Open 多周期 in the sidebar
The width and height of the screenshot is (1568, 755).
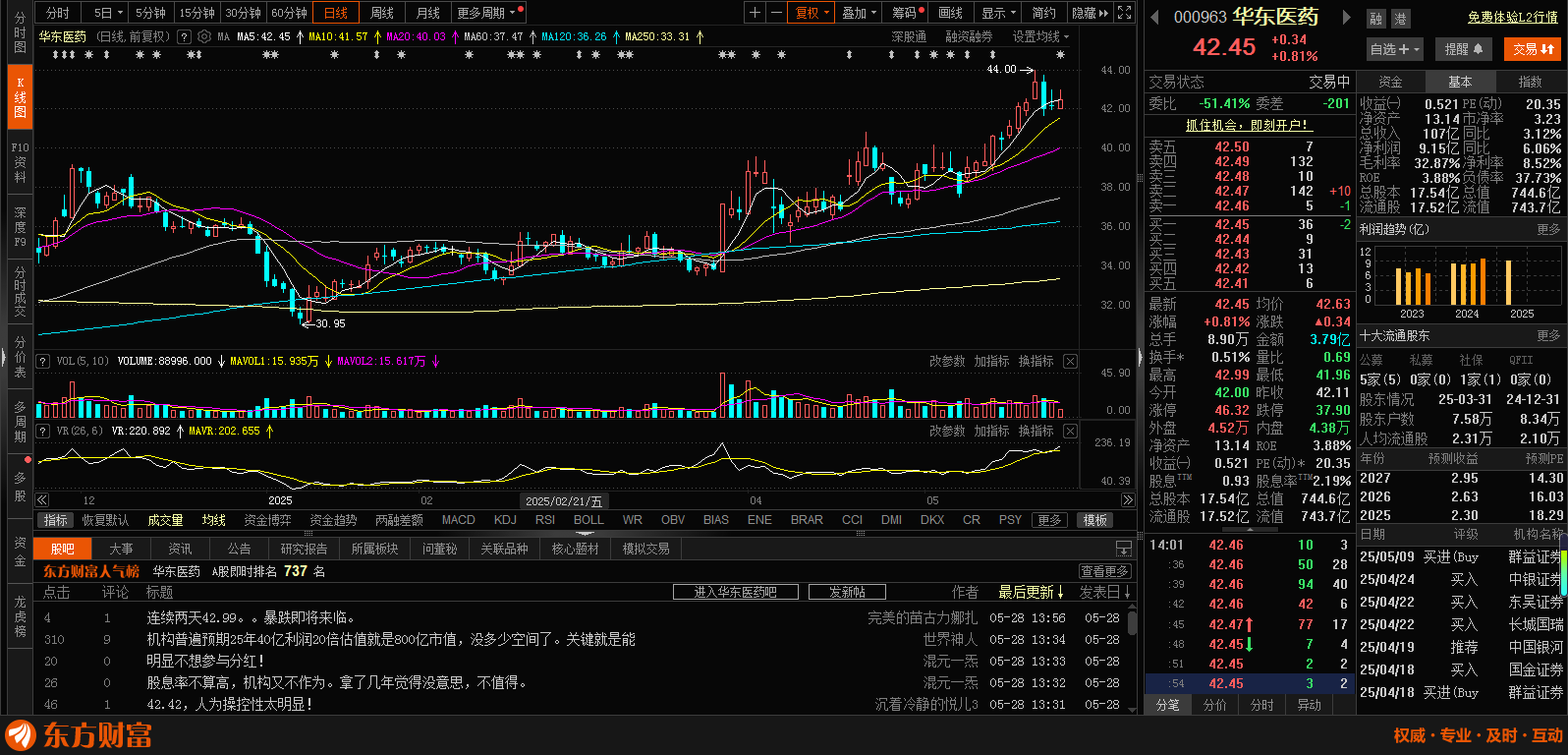(x=20, y=421)
